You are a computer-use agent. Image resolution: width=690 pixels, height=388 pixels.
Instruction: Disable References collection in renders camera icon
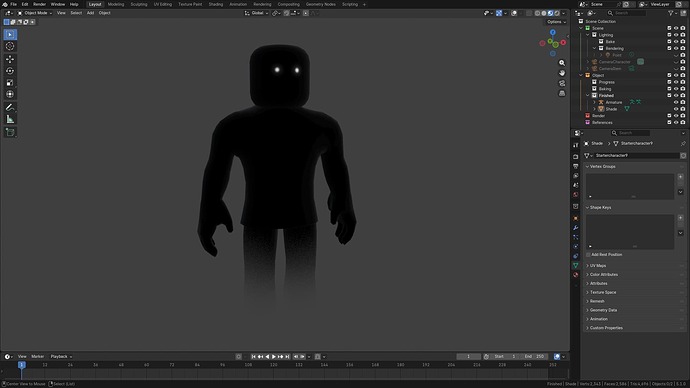point(683,122)
